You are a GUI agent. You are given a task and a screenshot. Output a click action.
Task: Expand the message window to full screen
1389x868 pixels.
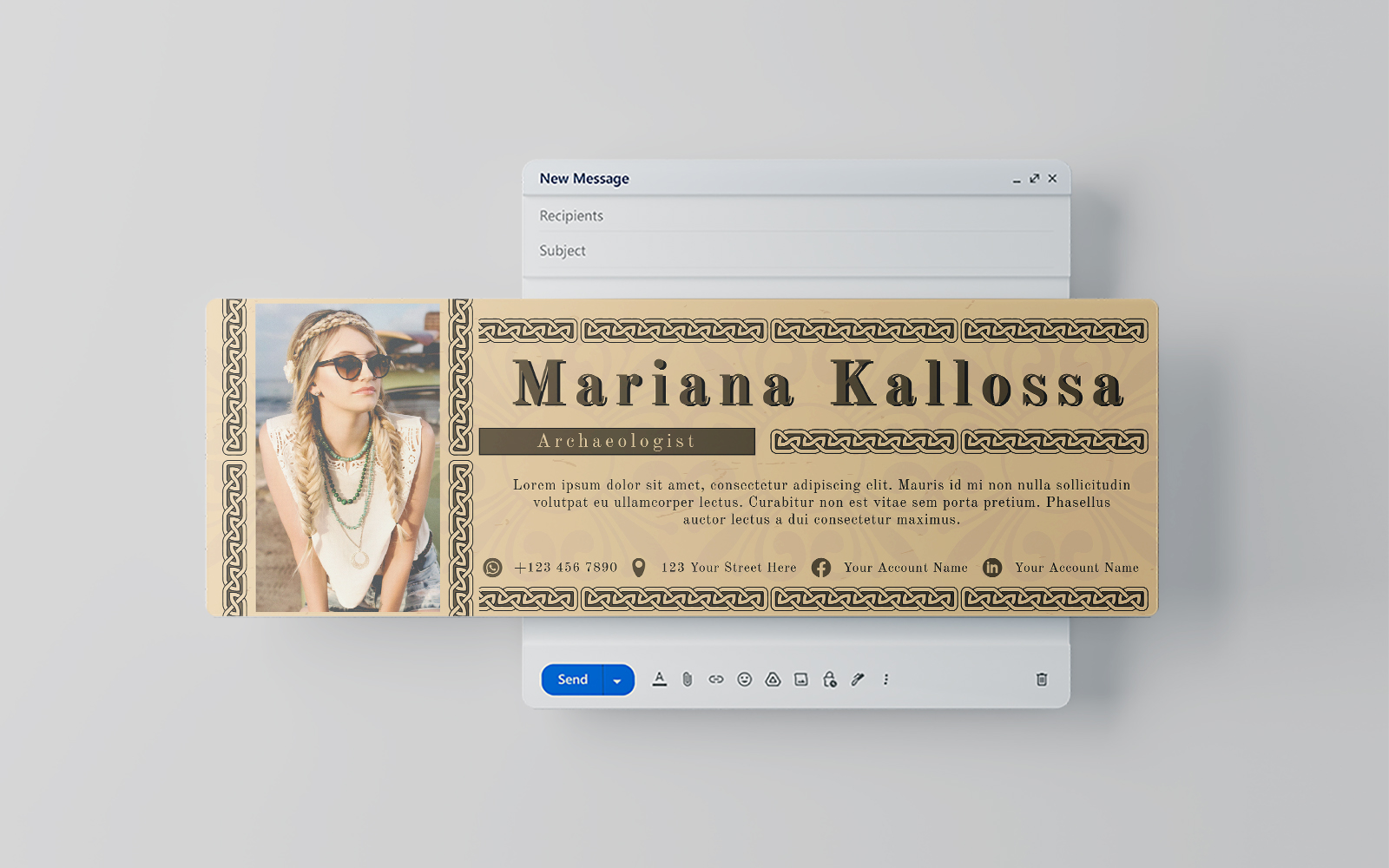(x=1034, y=179)
